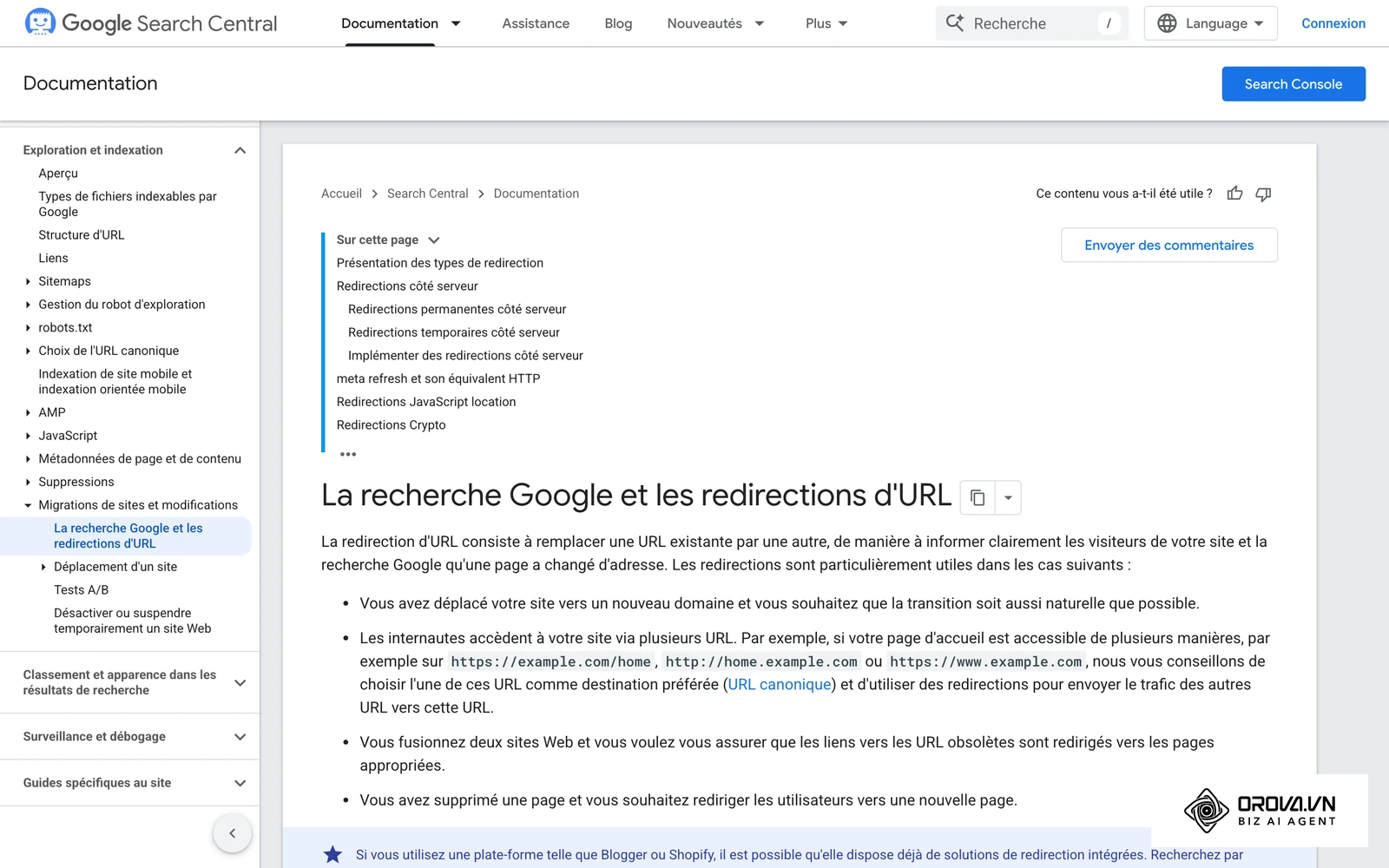1389x868 pixels.
Task: Click the thumbs down not helpful icon
Action: 1263,194
